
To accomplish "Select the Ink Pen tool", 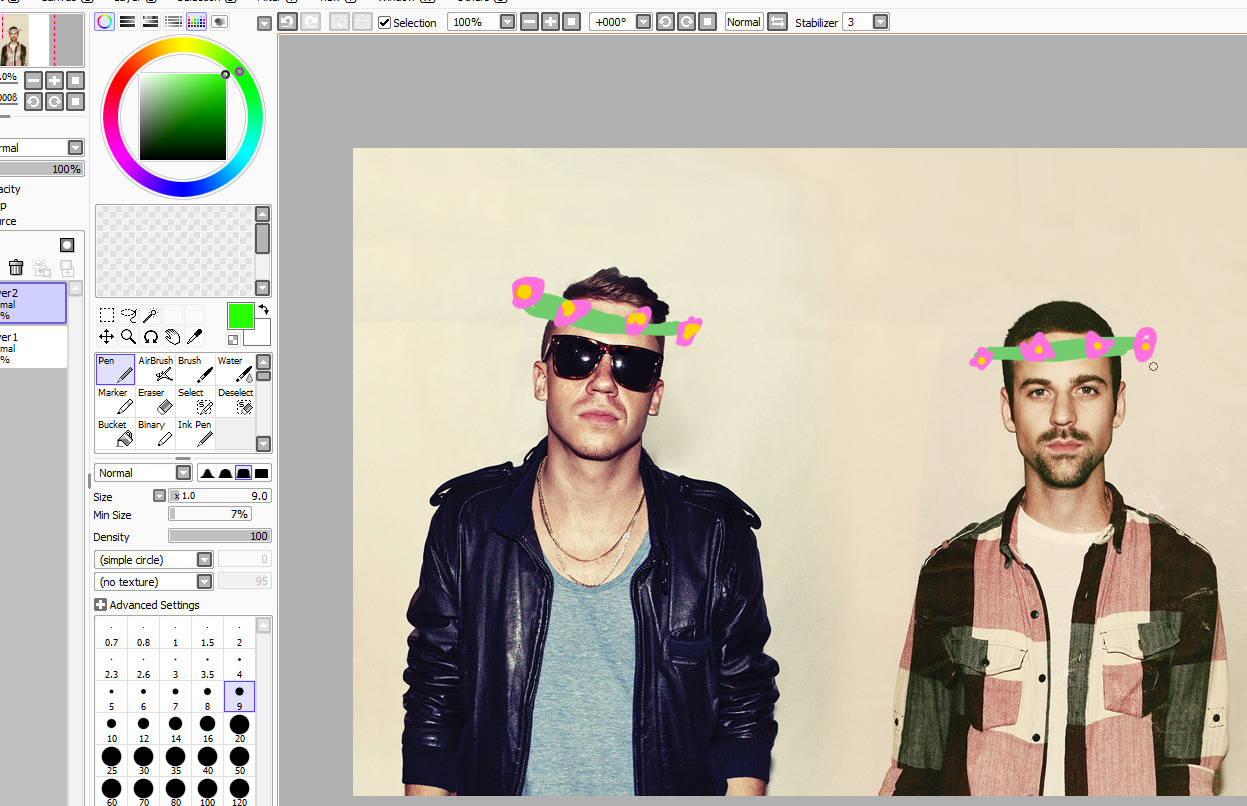I will [x=196, y=433].
